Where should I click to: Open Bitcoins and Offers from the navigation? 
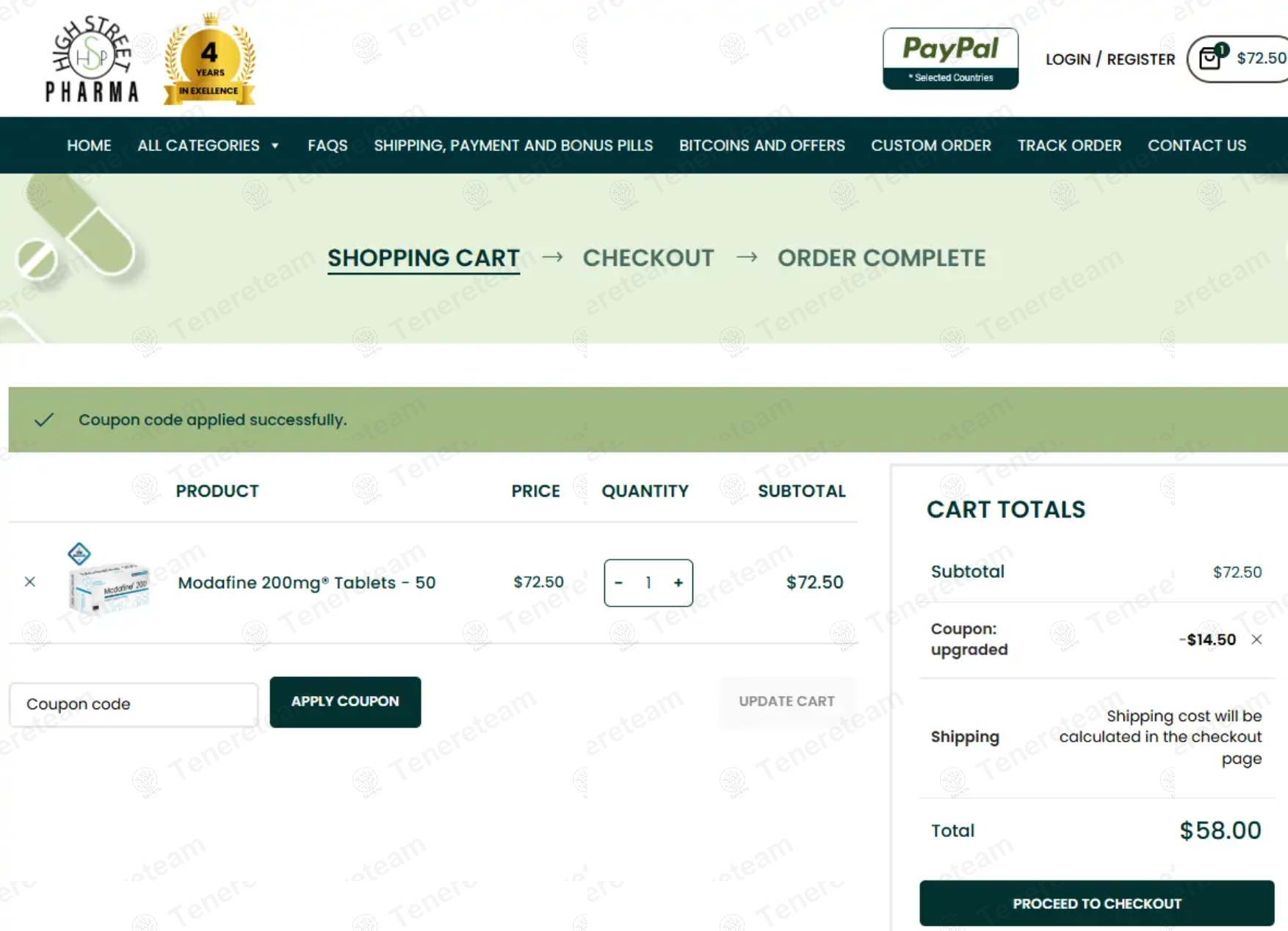coord(761,145)
